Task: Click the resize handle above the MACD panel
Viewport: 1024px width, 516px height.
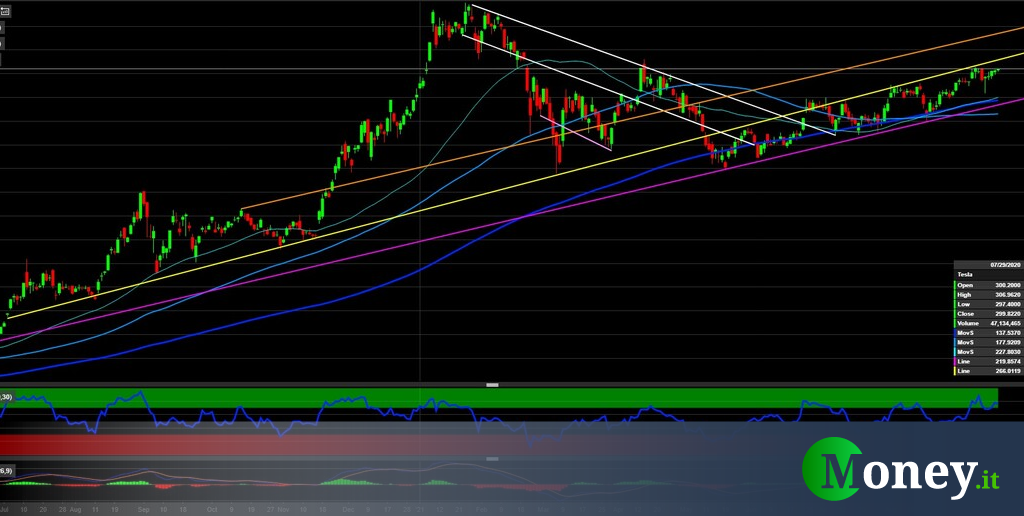Action: tap(491, 458)
